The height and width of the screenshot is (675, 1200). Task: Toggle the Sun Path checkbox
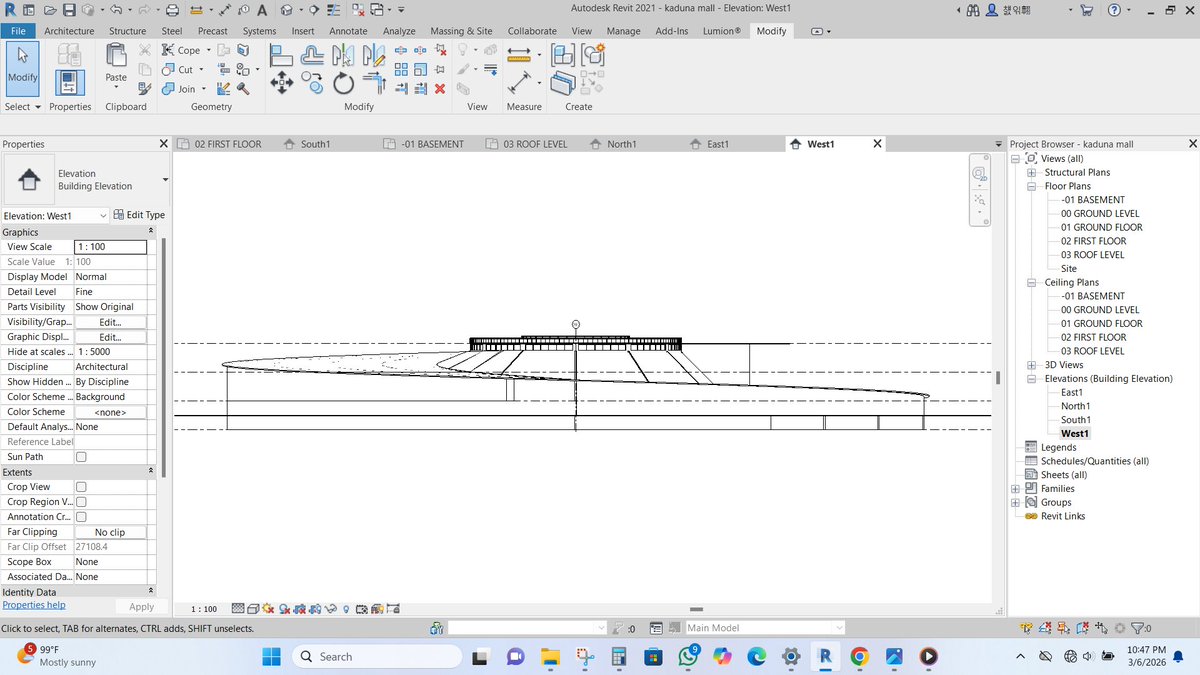tap(81, 457)
